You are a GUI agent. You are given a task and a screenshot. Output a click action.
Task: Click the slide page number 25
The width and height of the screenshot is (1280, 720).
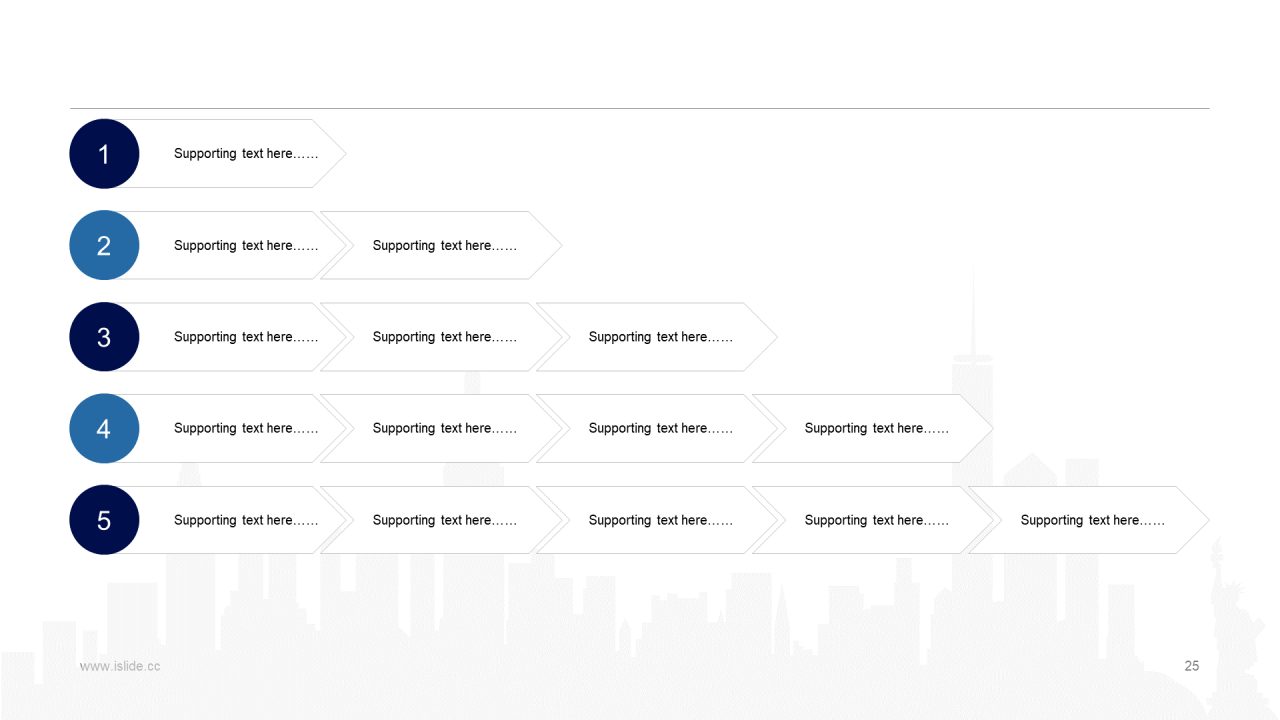coord(1191,666)
